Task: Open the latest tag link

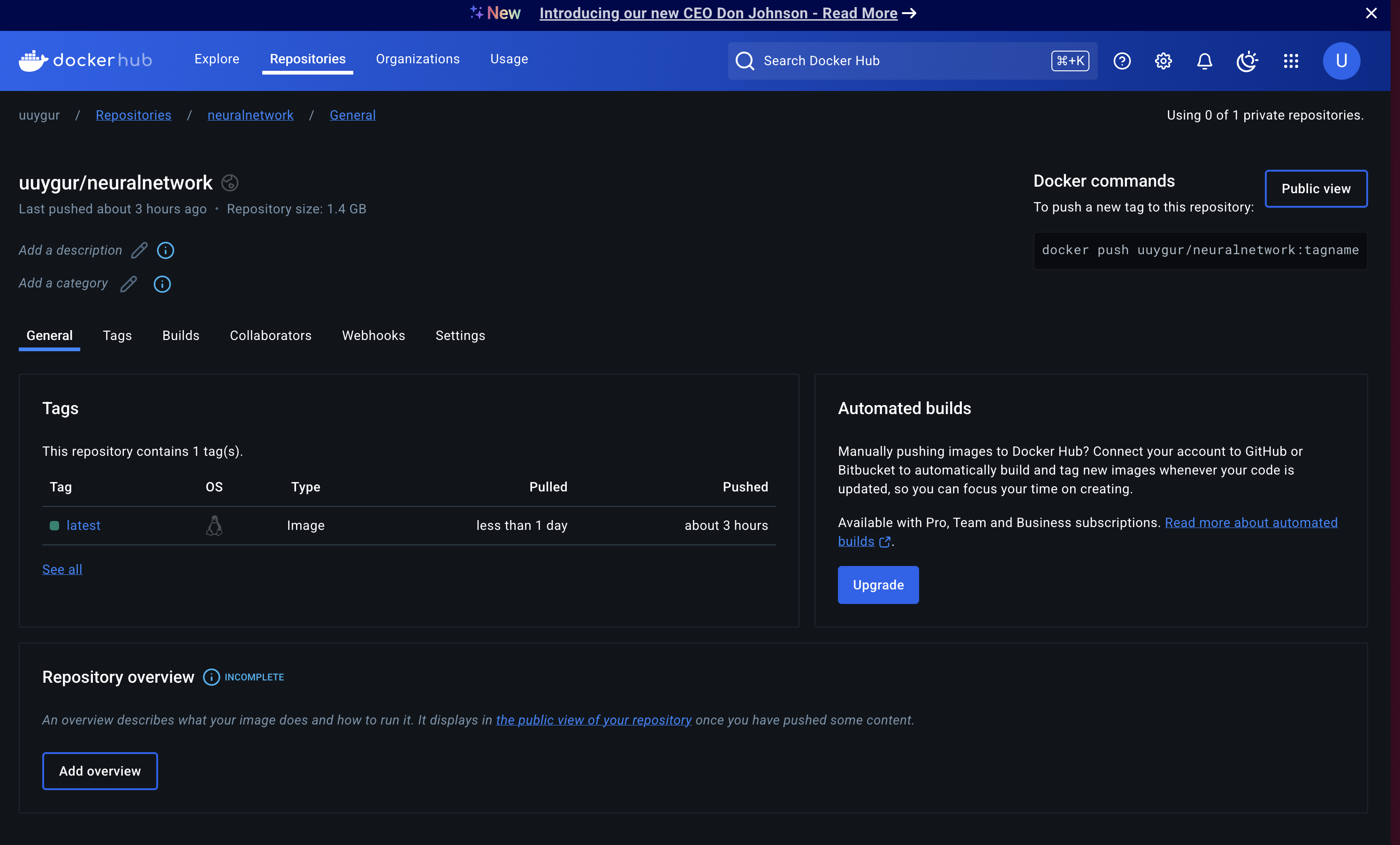Action: pos(83,525)
